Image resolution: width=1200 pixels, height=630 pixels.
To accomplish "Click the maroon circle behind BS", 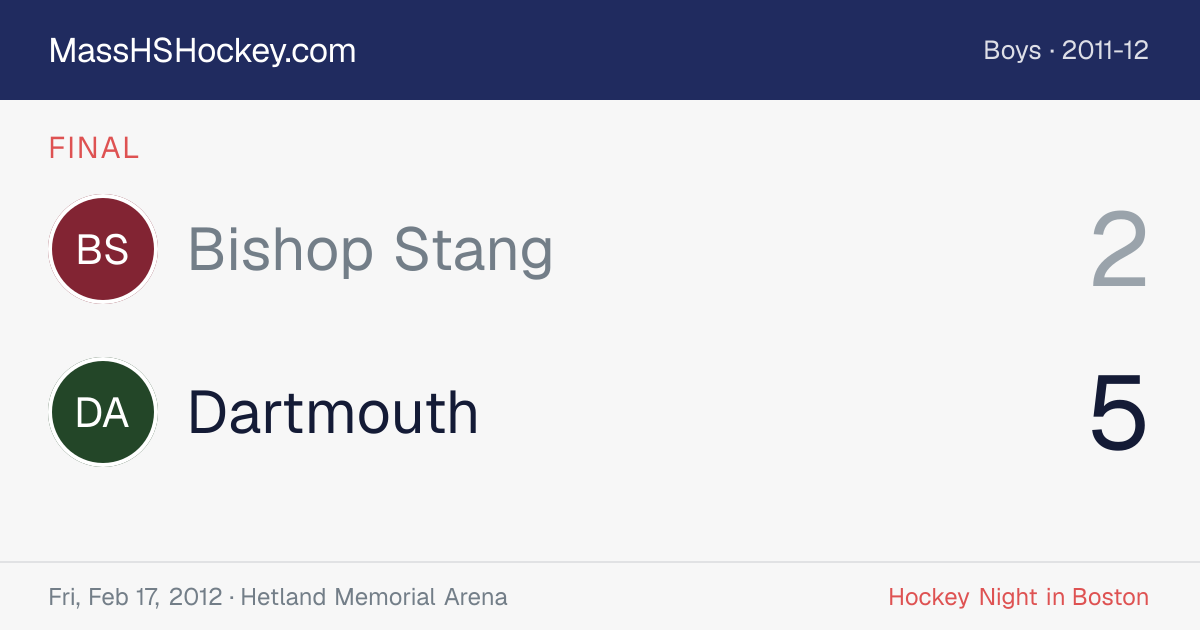I will tap(103, 249).
